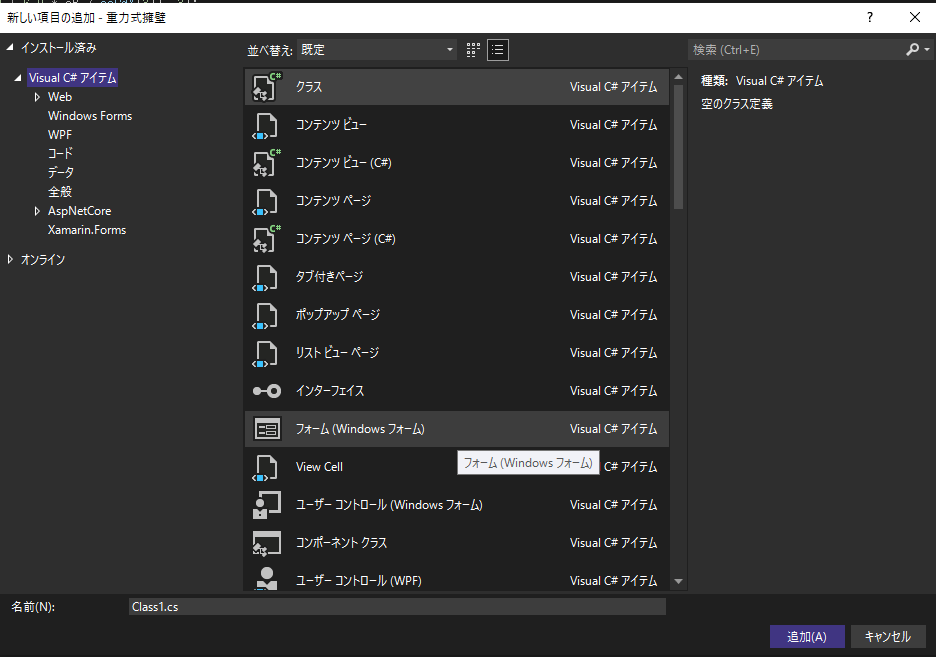Click the フォーム (Windows フォーム) icon
The height and width of the screenshot is (657, 936).
267,429
